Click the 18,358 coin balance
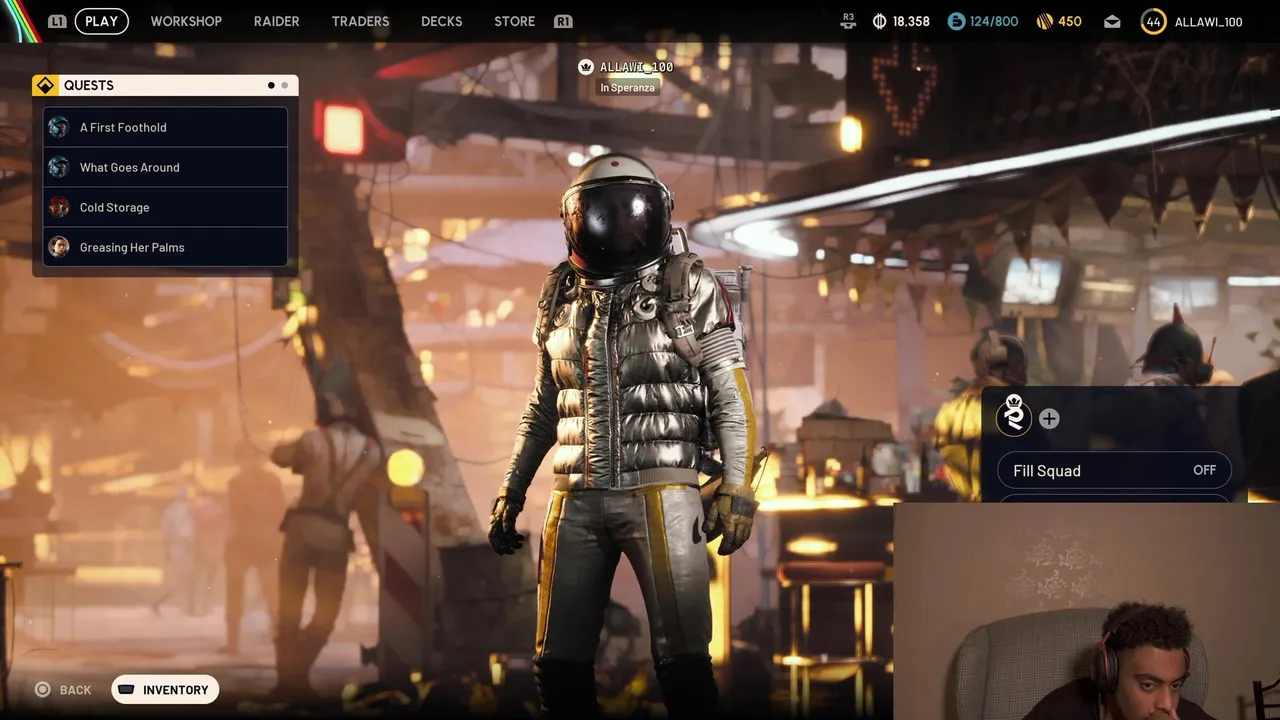The image size is (1280, 720). pos(911,22)
